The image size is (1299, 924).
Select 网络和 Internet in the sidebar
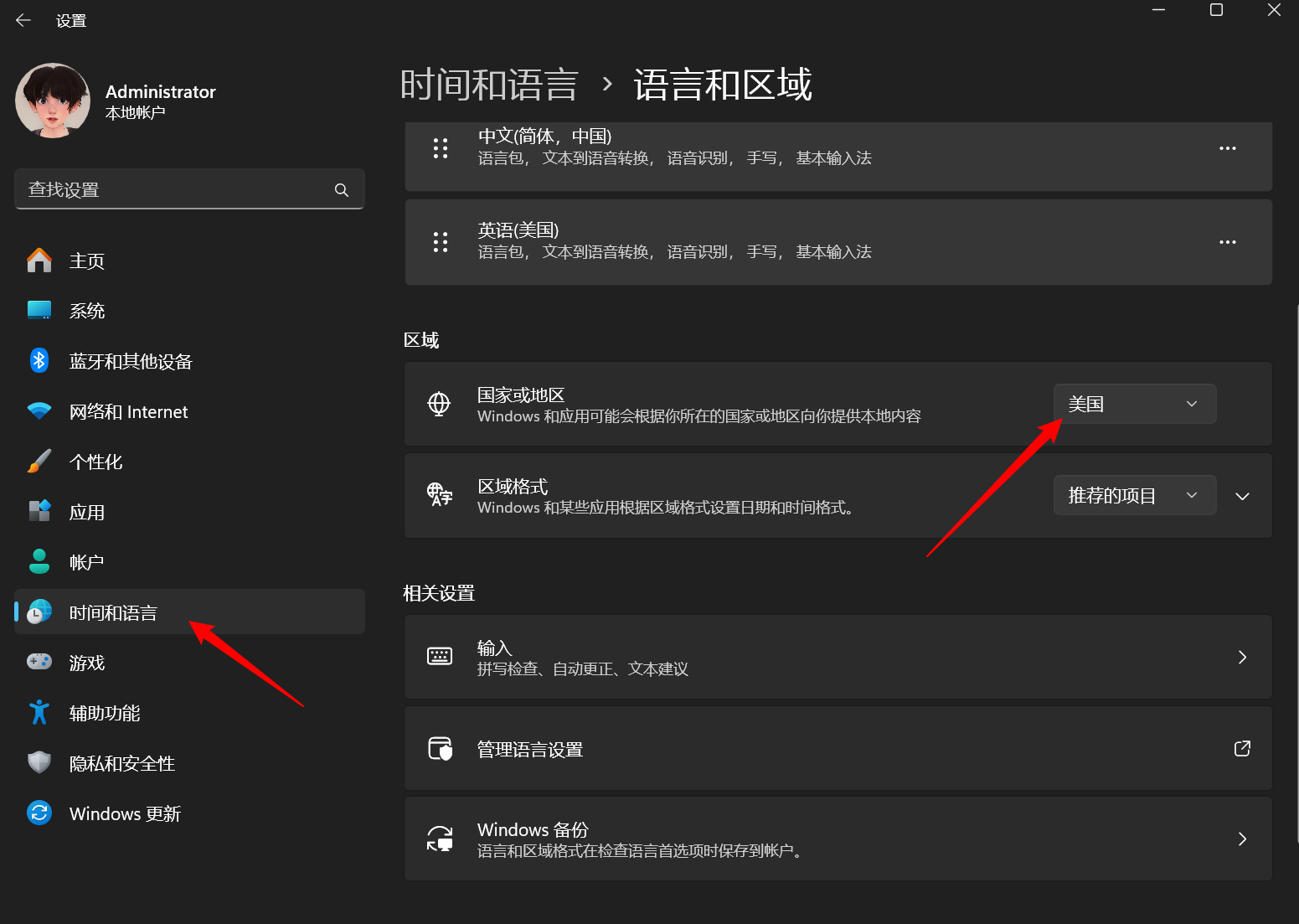pyautogui.click(x=189, y=411)
